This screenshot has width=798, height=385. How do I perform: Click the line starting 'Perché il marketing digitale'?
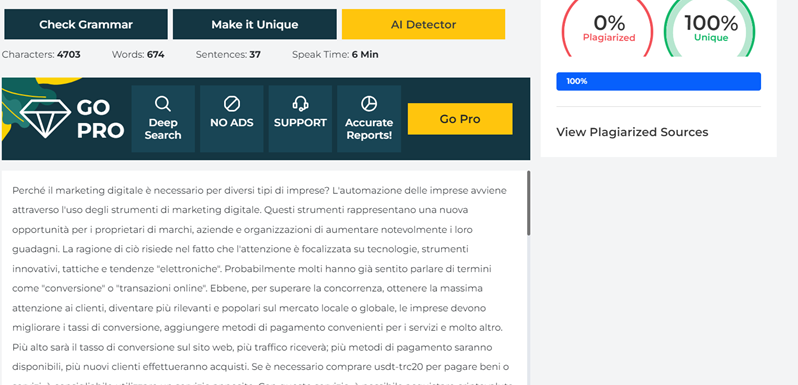(260, 190)
